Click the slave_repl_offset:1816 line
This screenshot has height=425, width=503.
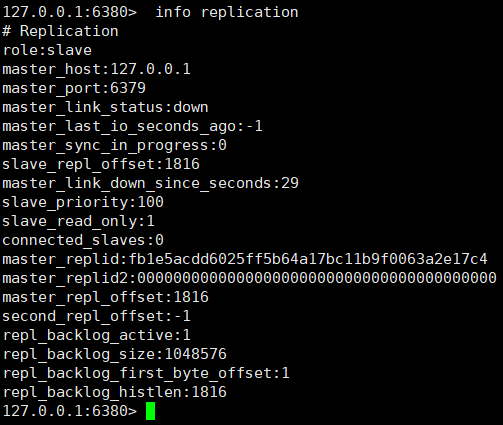tap(101, 164)
